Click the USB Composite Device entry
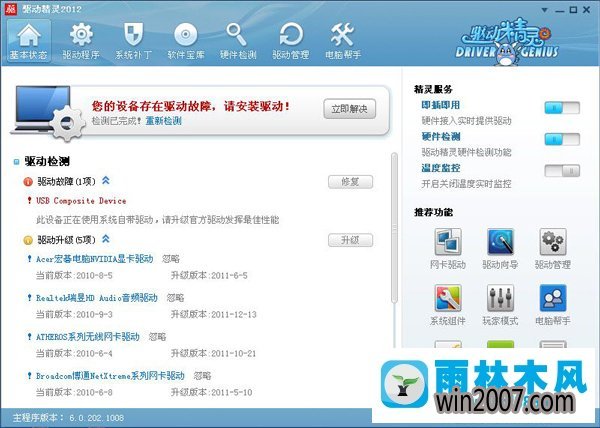Screen dimensions: 600x428 coord(81,201)
